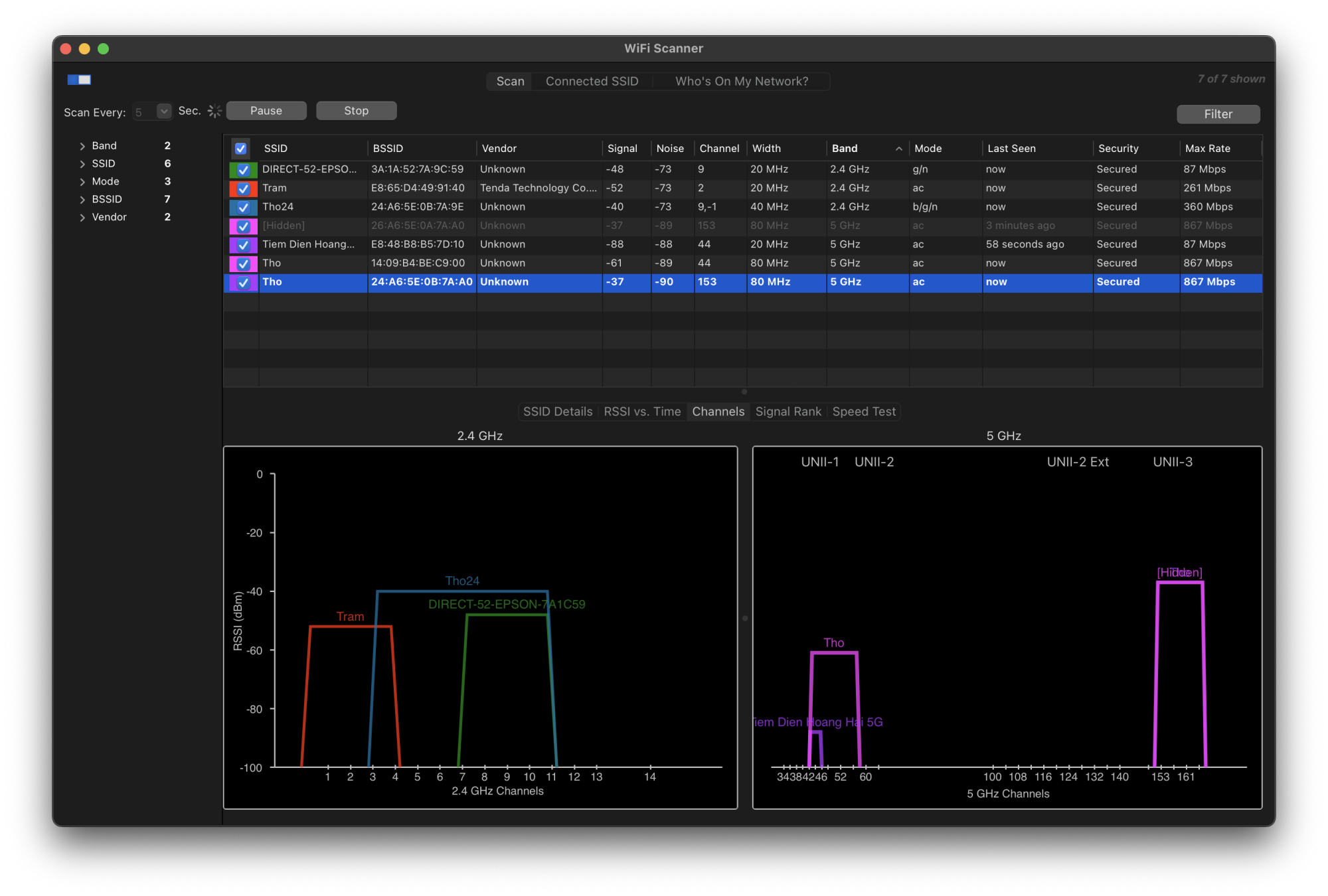
Task: Click the Tram row red color swatch
Action: pos(233,188)
